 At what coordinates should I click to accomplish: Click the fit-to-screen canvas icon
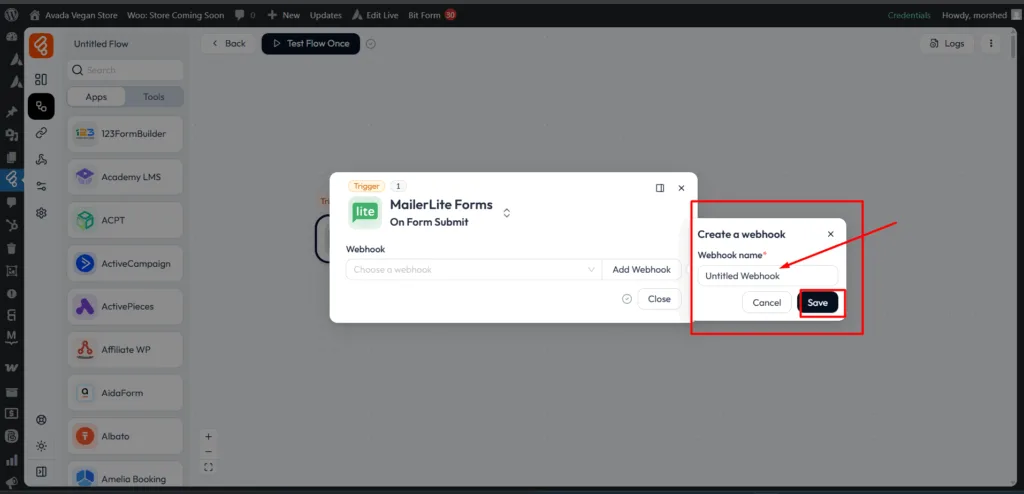208,467
